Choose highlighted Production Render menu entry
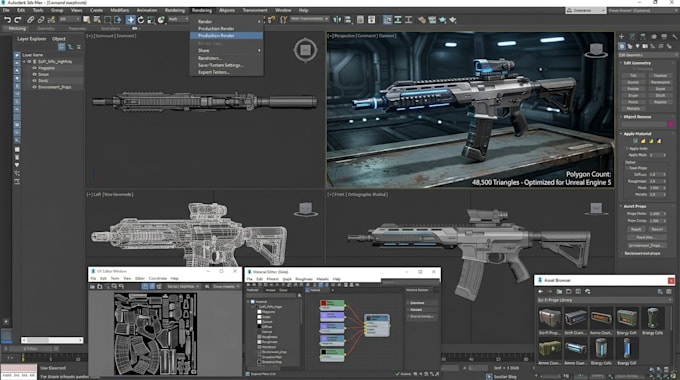 coord(226,36)
